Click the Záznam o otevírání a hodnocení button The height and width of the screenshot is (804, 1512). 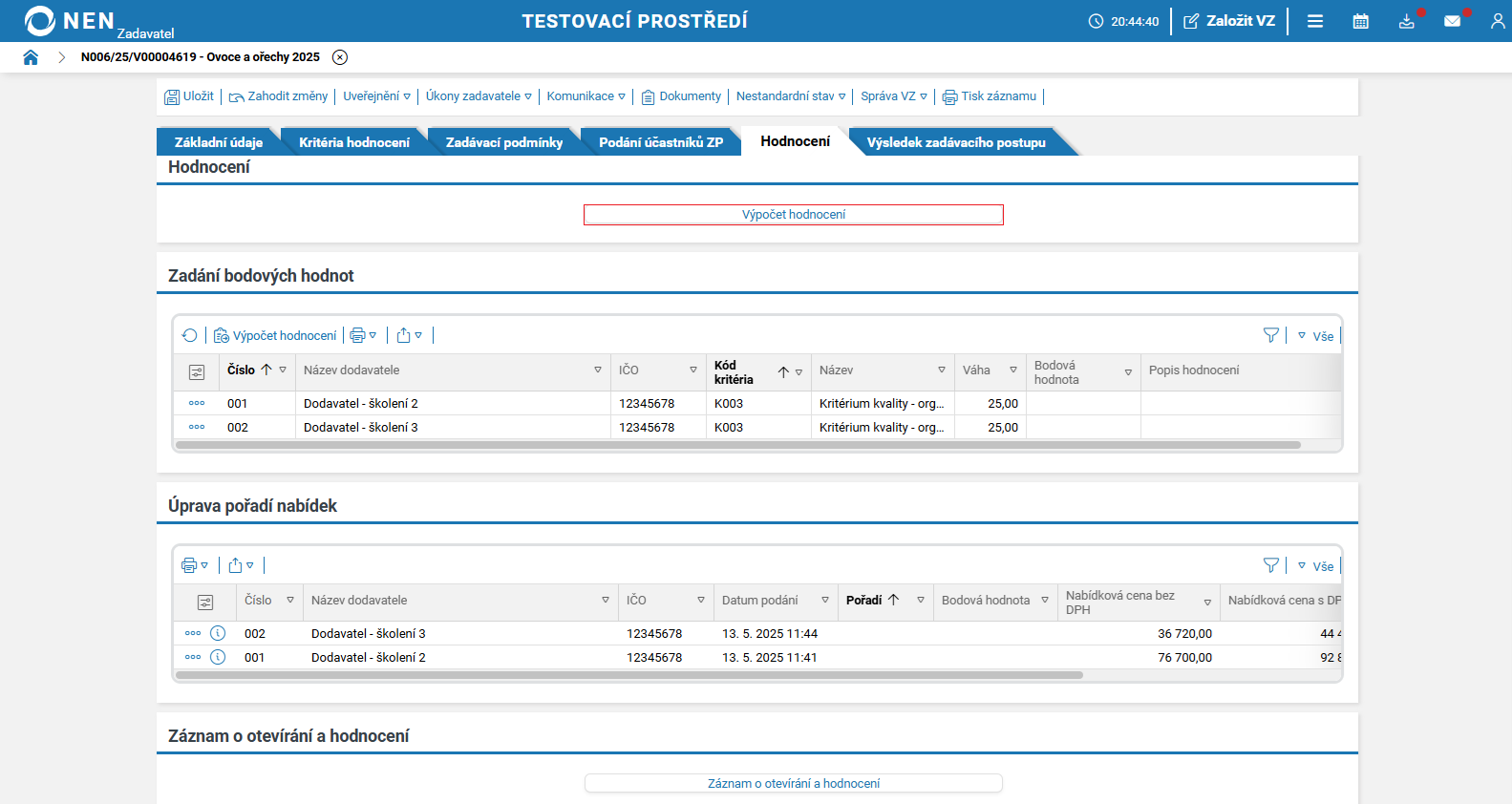[x=793, y=783]
